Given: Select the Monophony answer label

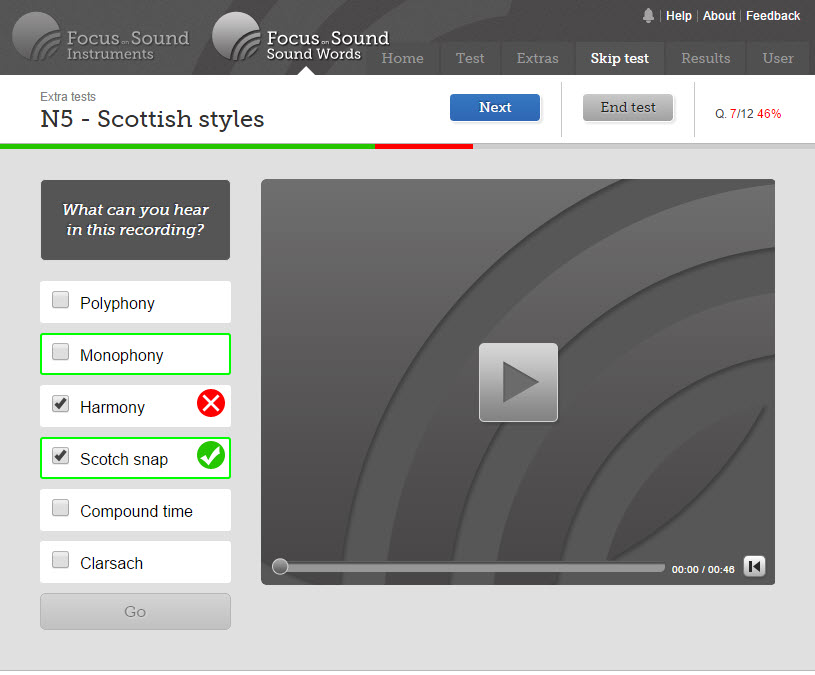Looking at the screenshot, I should click(122, 355).
